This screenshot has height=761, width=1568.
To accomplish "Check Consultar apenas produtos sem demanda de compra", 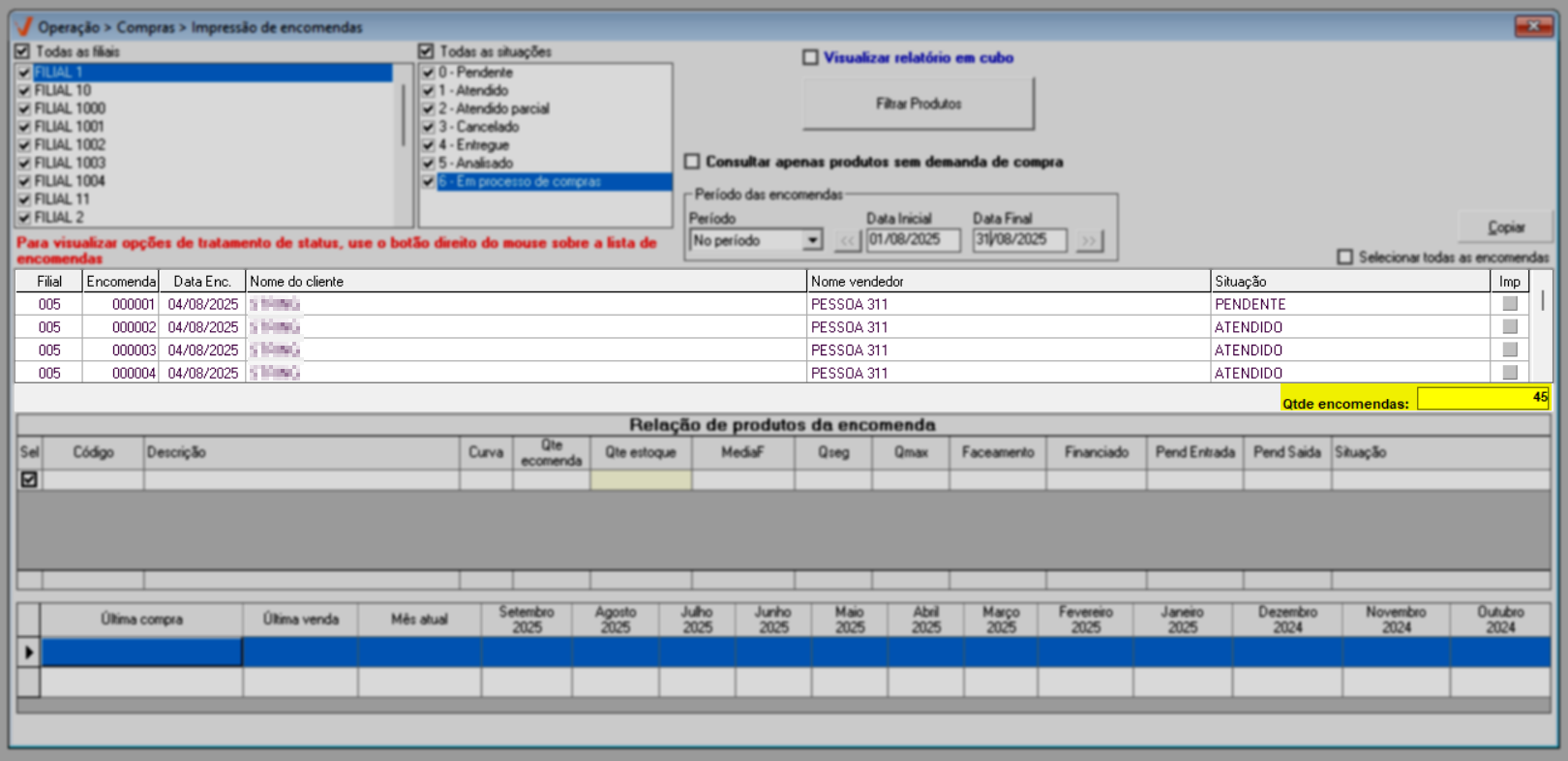I will (x=692, y=162).
